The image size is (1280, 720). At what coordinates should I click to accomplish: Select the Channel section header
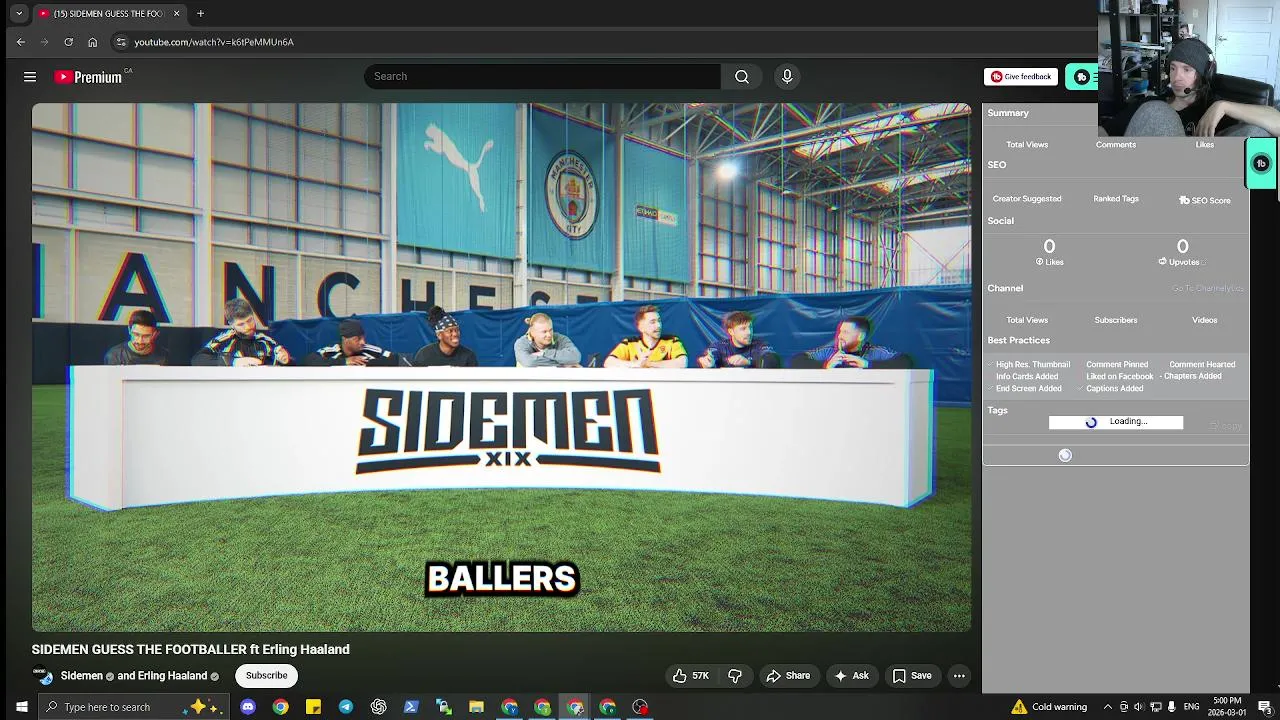[x=1005, y=288]
